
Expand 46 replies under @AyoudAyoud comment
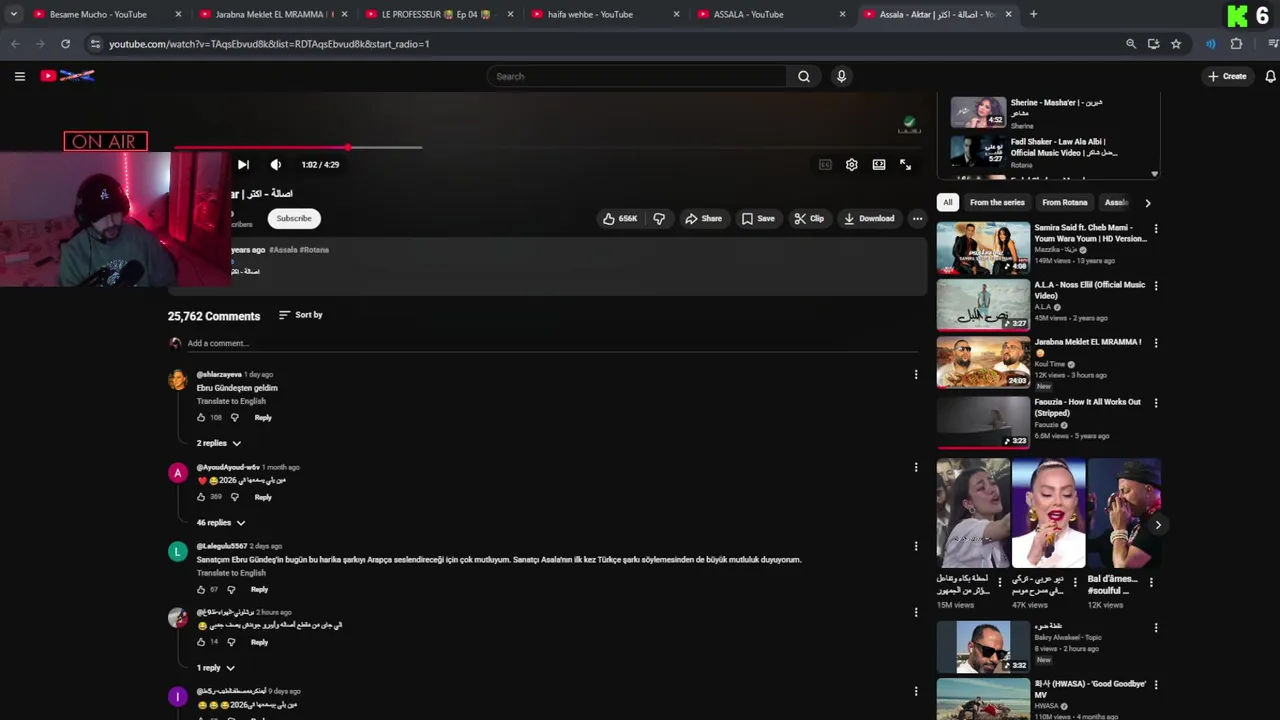pyautogui.click(x=221, y=523)
